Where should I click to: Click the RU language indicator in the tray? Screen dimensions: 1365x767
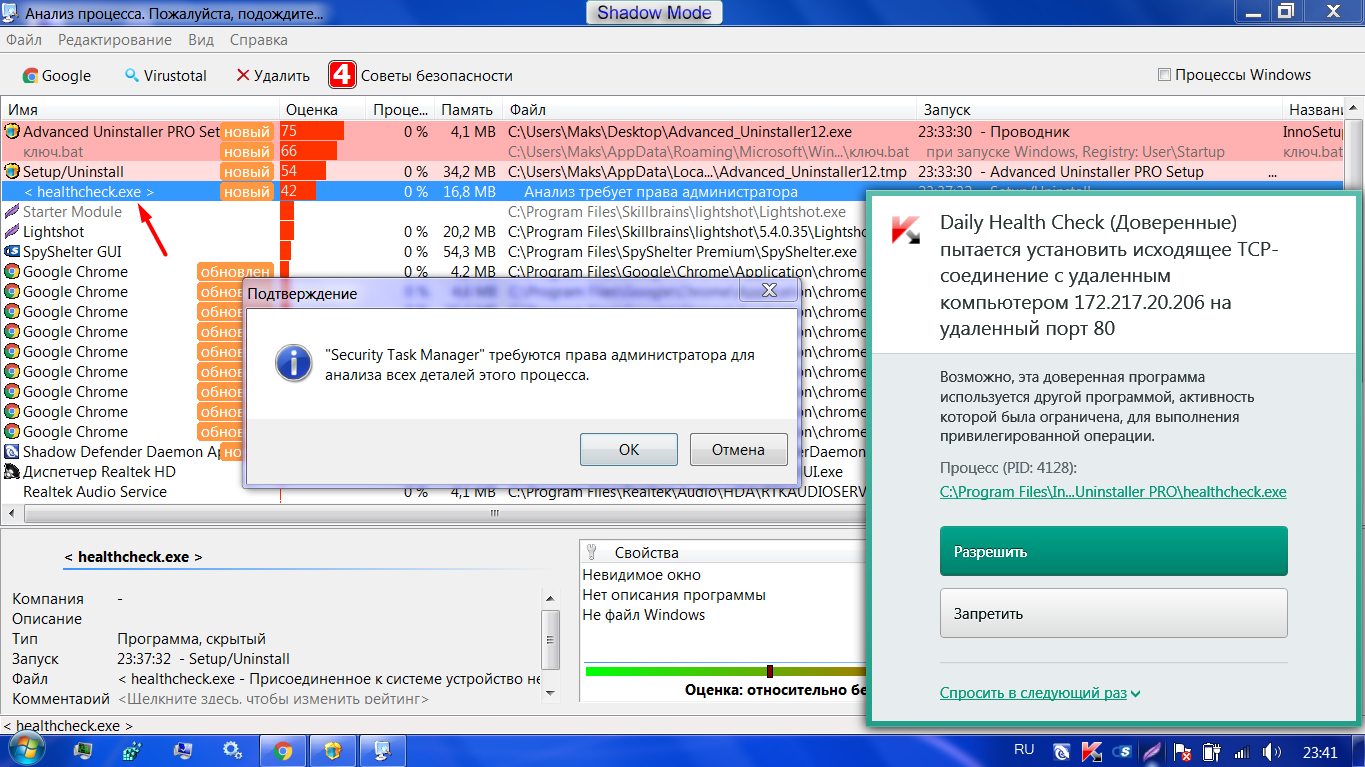[x=1024, y=749]
